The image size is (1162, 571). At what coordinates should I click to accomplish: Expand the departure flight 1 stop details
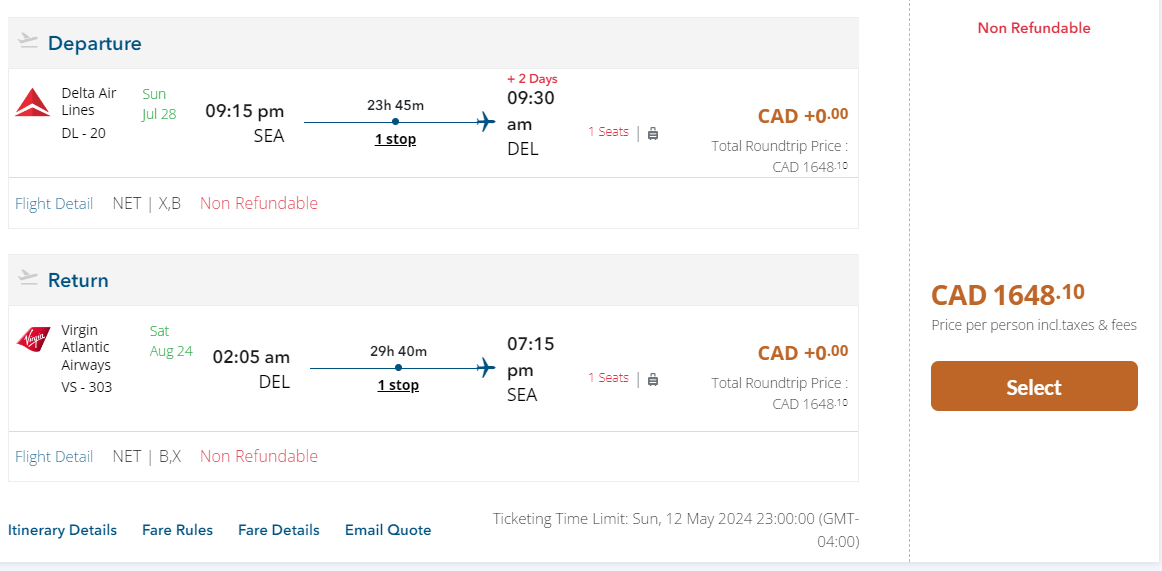click(395, 139)
